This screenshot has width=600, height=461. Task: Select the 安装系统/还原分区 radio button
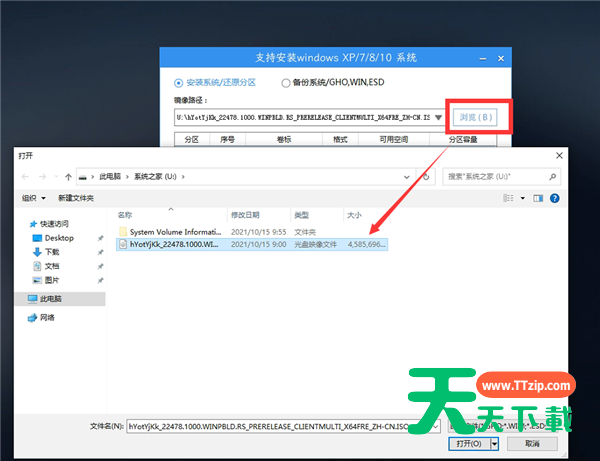pyautogui.click(x=180, y=83)
